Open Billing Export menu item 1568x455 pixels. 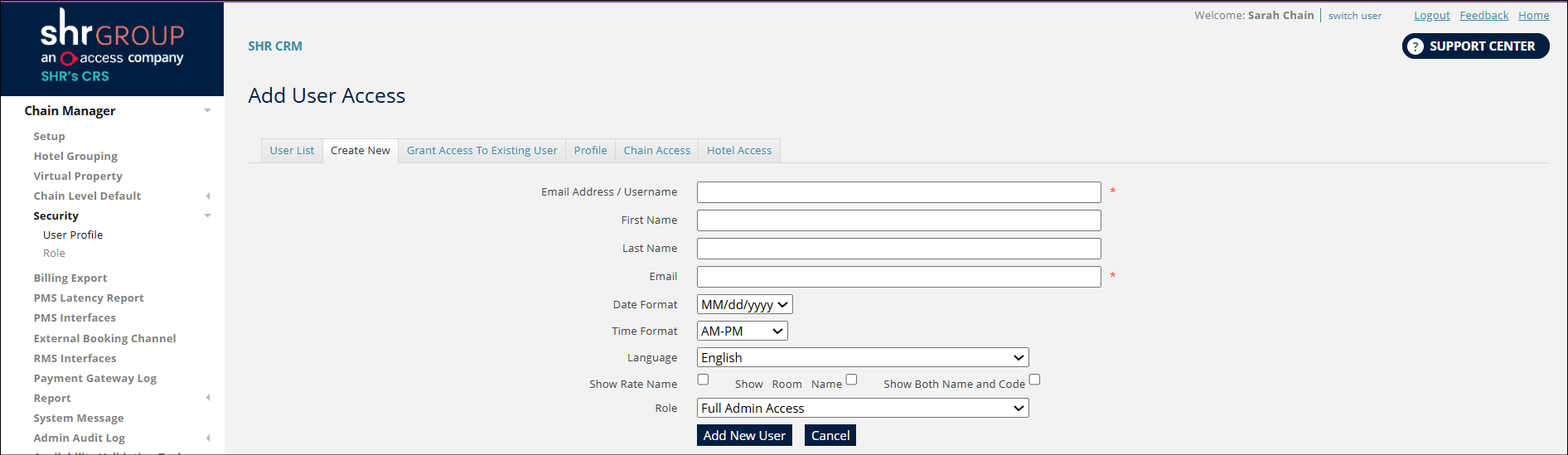point(70,278)
